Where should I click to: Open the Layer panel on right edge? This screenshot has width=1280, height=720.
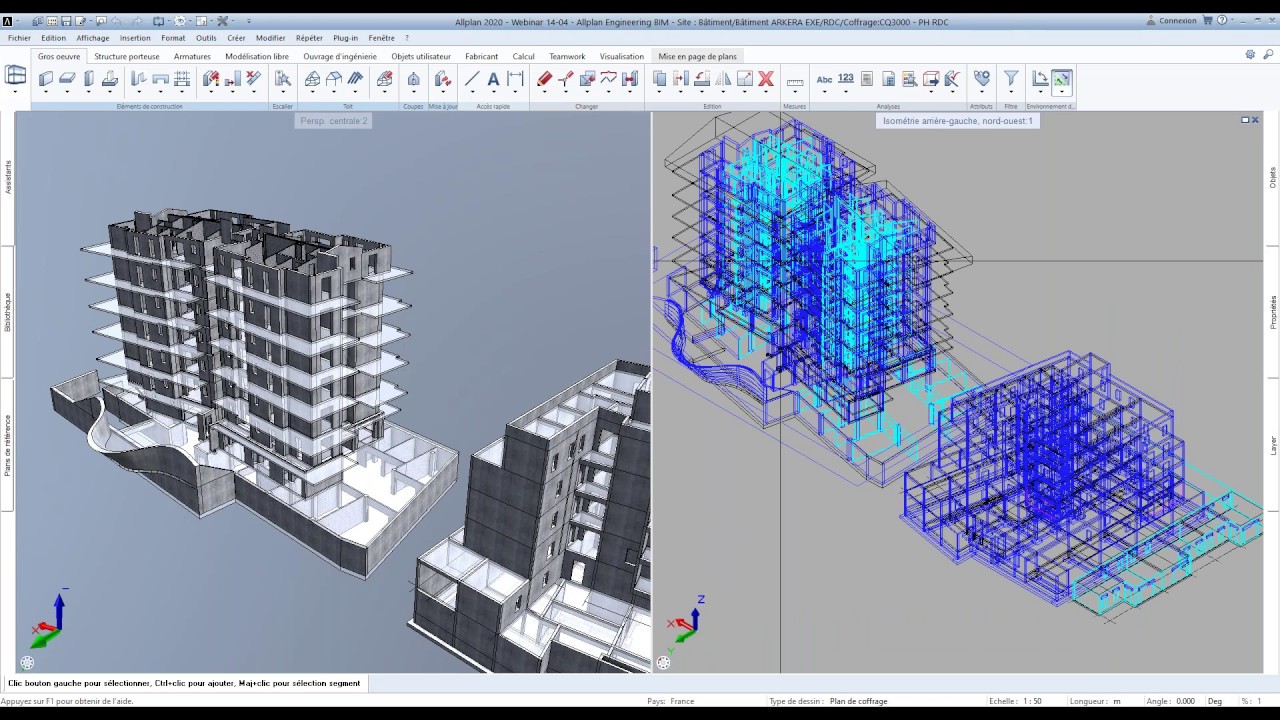(1273, 445)
